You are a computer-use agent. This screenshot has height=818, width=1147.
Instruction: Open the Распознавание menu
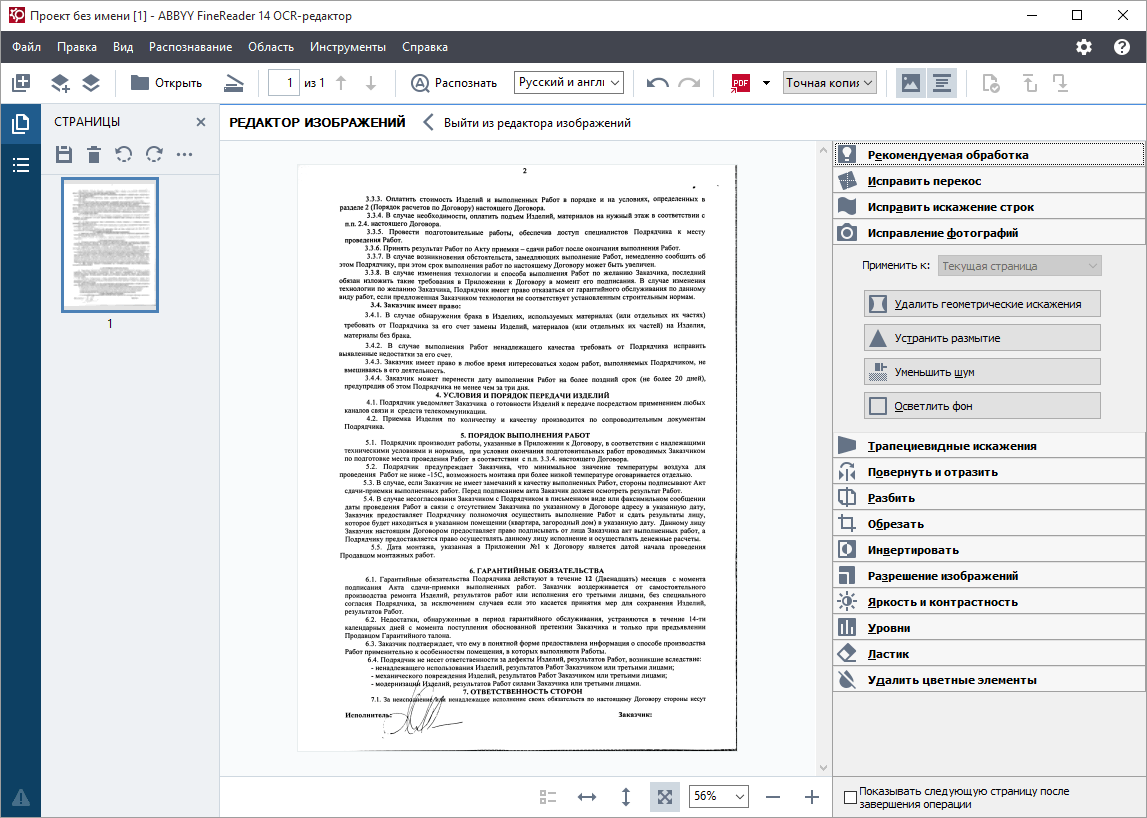[190, 47]
